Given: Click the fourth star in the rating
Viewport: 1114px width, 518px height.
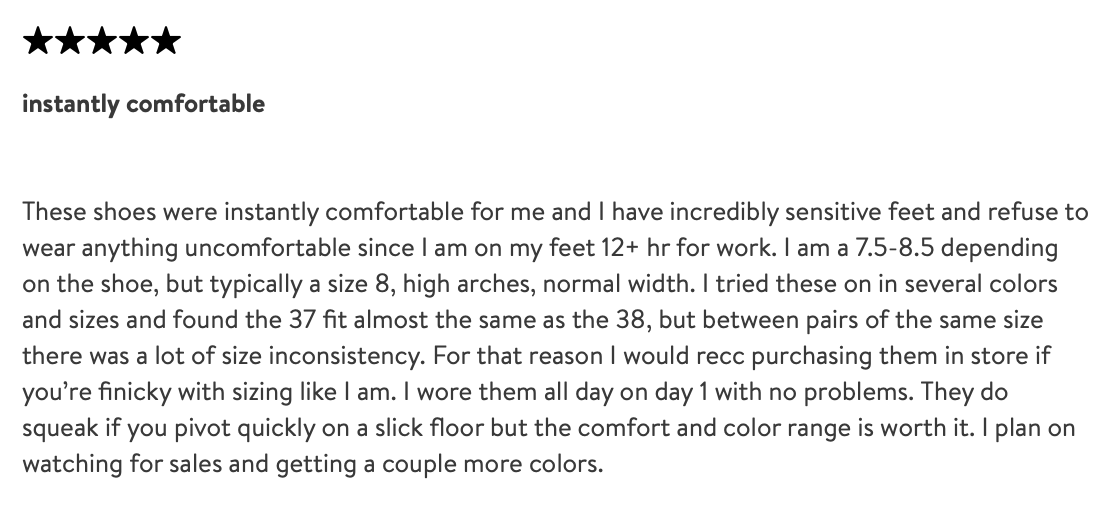Looking at the screenshot, I should tap(132, 41).
